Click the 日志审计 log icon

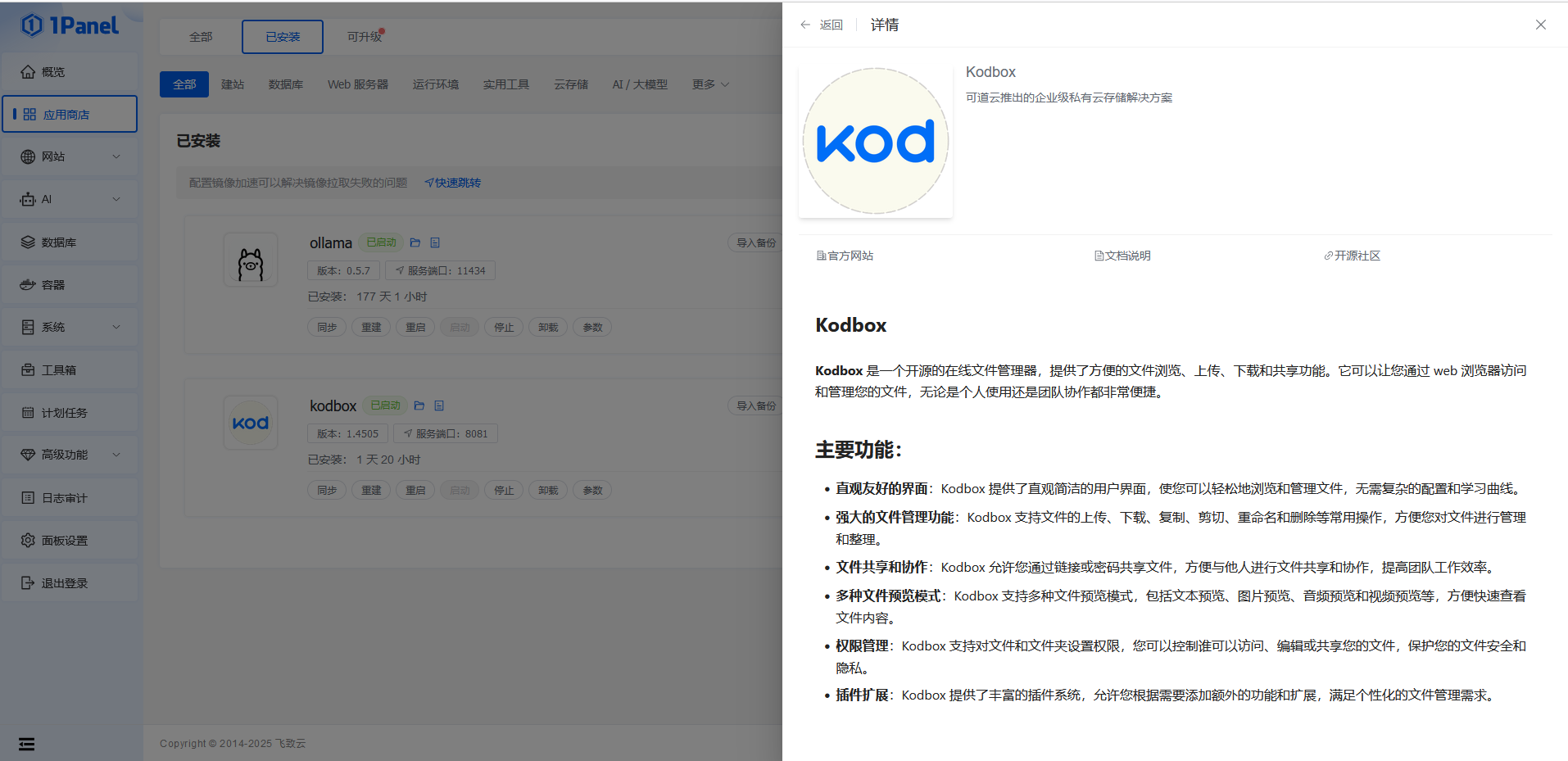pyautogui.click(x=28, y=498)
